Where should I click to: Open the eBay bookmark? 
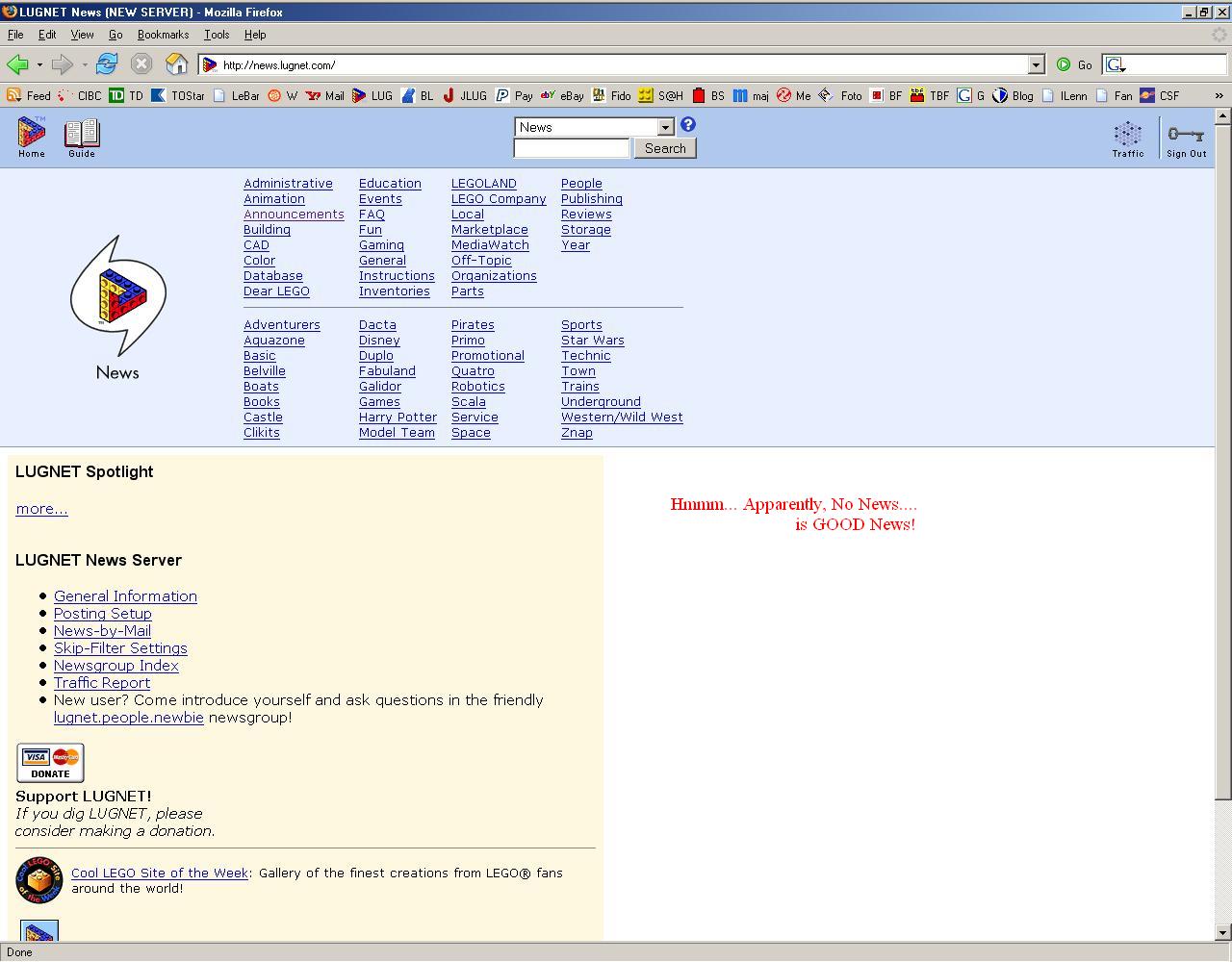pyautogui.click(x=563, y=95)
